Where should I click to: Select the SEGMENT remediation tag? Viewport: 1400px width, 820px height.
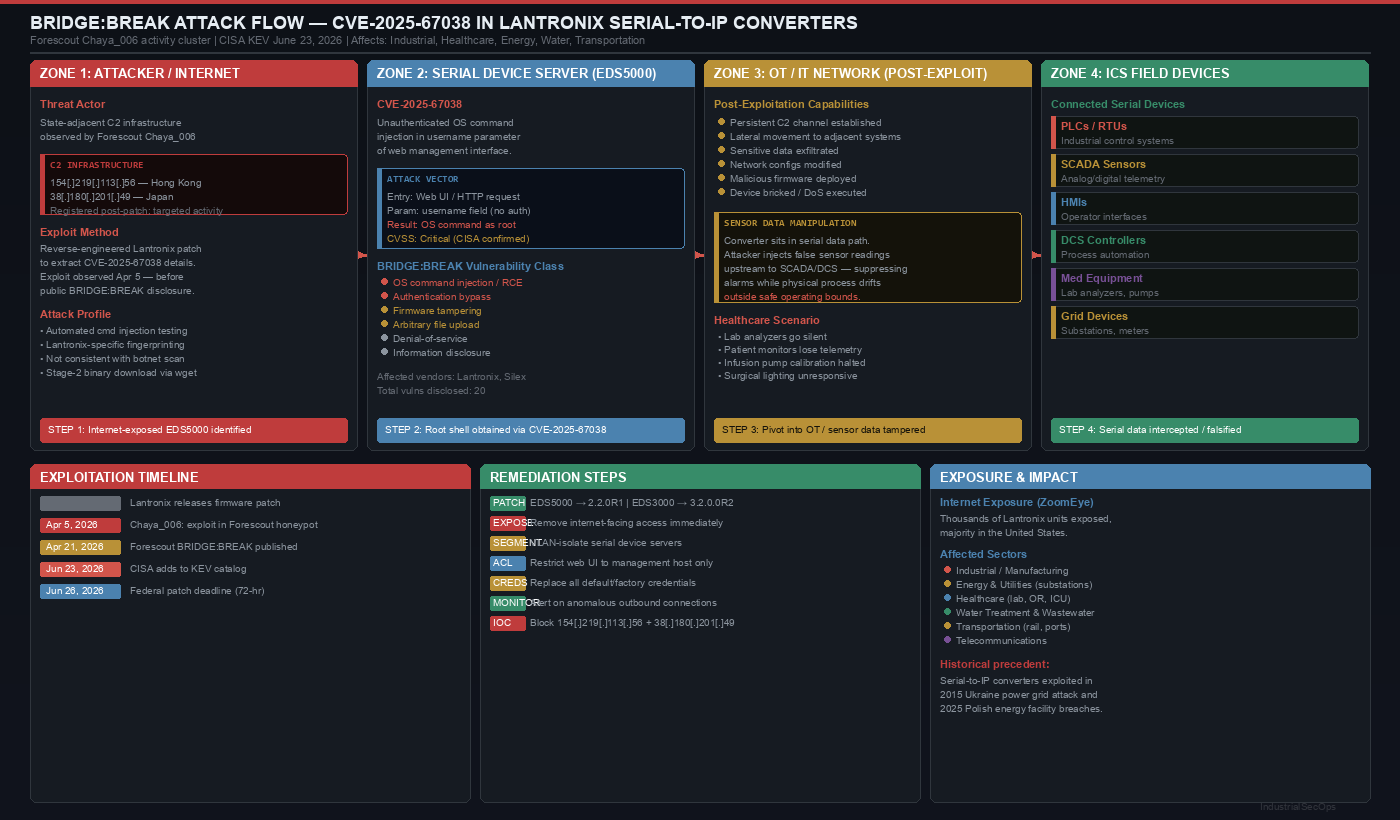click(x=508, y=543)
